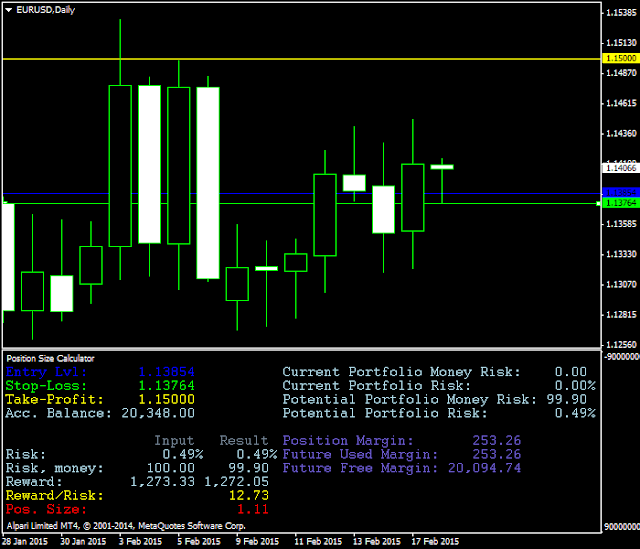Click the 1.12560 price scale label
This screenshot has width=640, height=549.
pos(621,345)
